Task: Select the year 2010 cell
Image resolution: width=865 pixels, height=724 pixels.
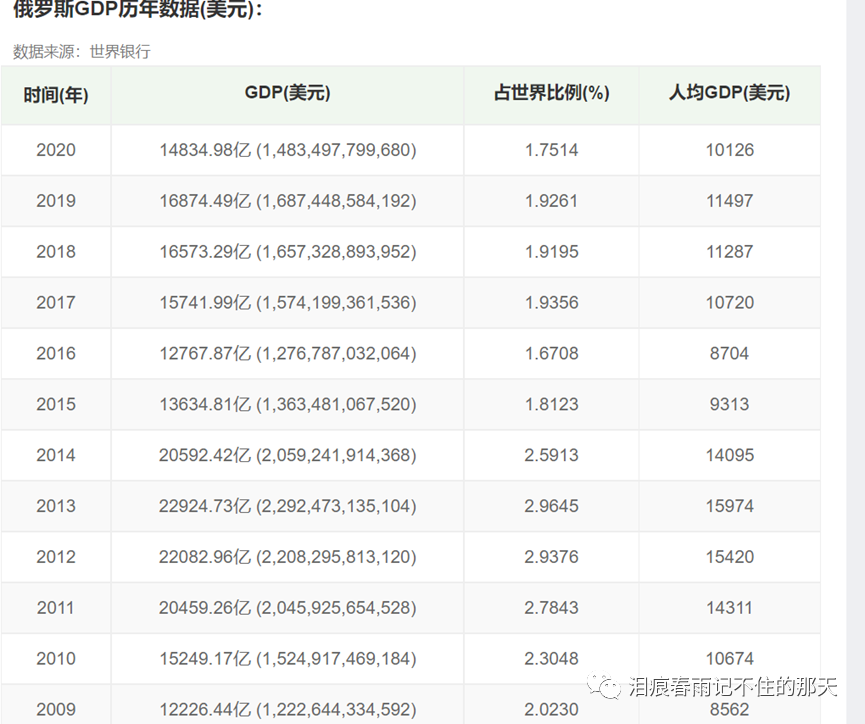Action: point(56,658)
